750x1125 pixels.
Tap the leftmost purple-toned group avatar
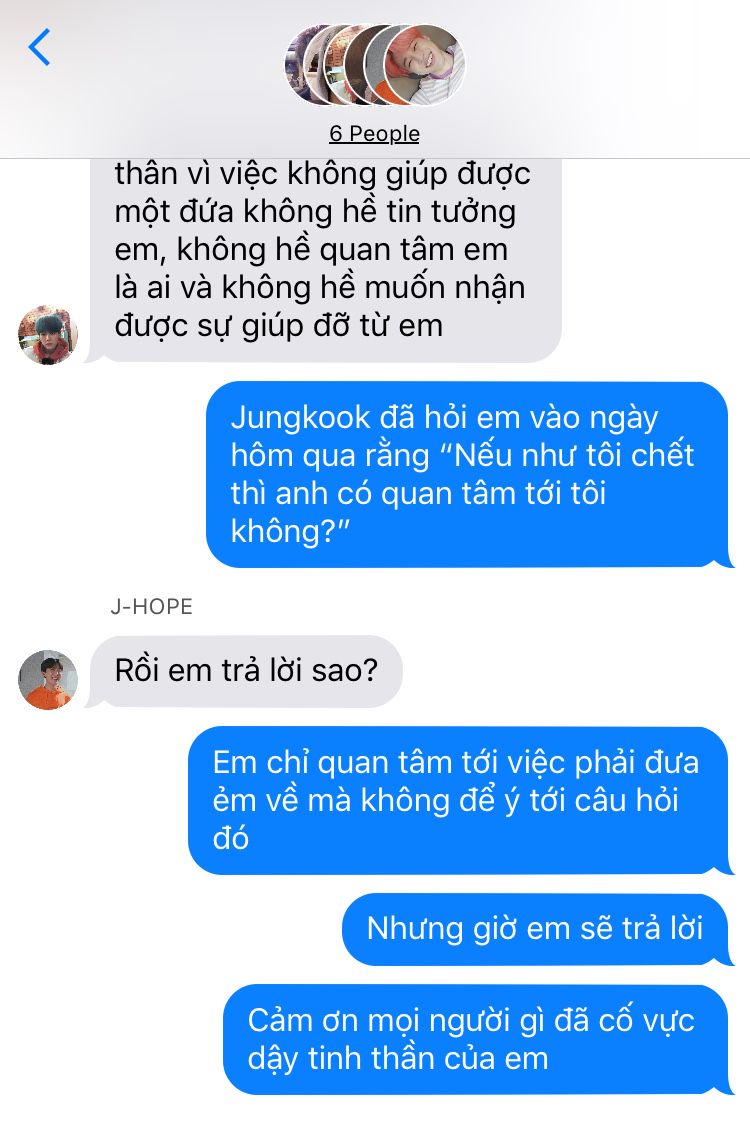(294, 65)
